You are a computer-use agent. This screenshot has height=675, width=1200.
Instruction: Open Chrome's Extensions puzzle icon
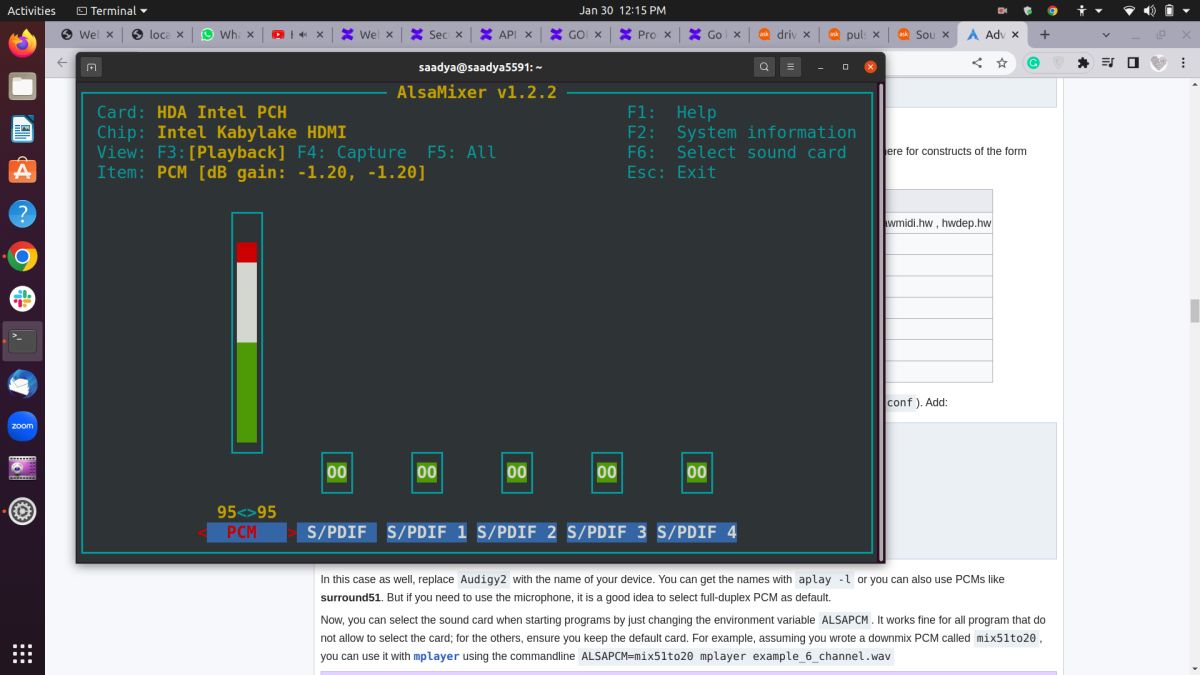(1083, 62)
